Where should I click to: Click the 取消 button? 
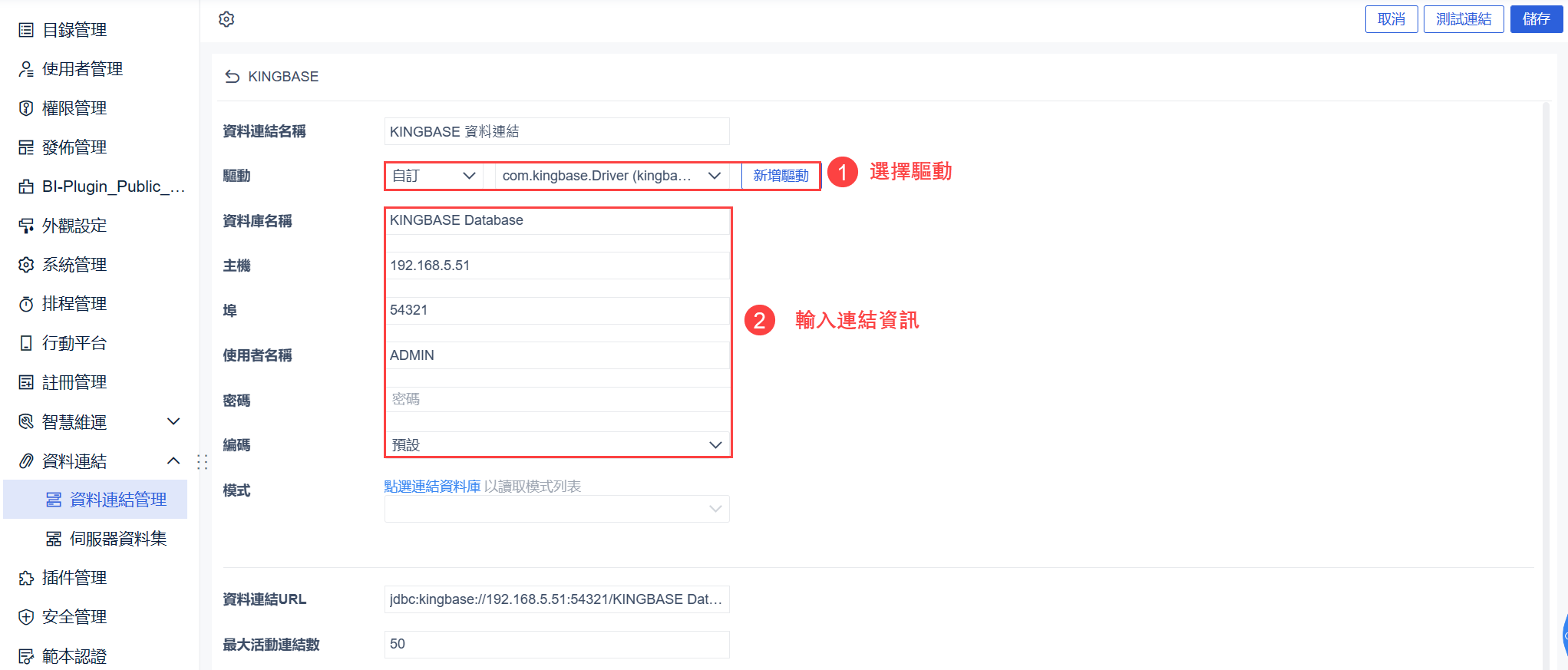pyautogui.click(x=1391, y=19)
